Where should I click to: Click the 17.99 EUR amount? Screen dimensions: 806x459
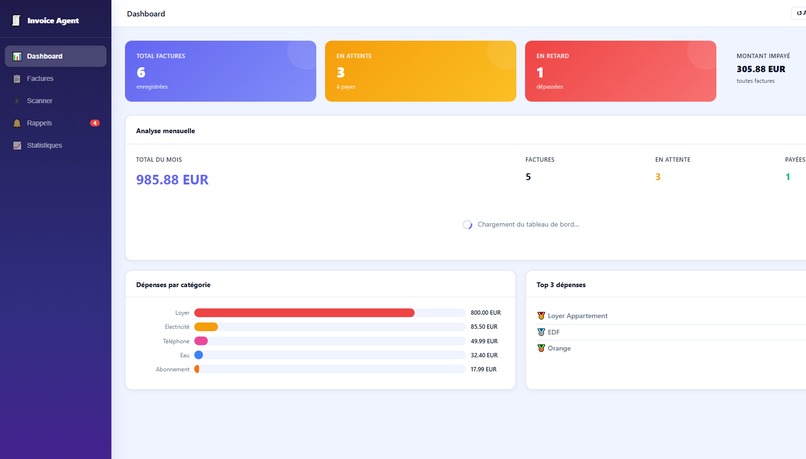(x=484, y=369)
